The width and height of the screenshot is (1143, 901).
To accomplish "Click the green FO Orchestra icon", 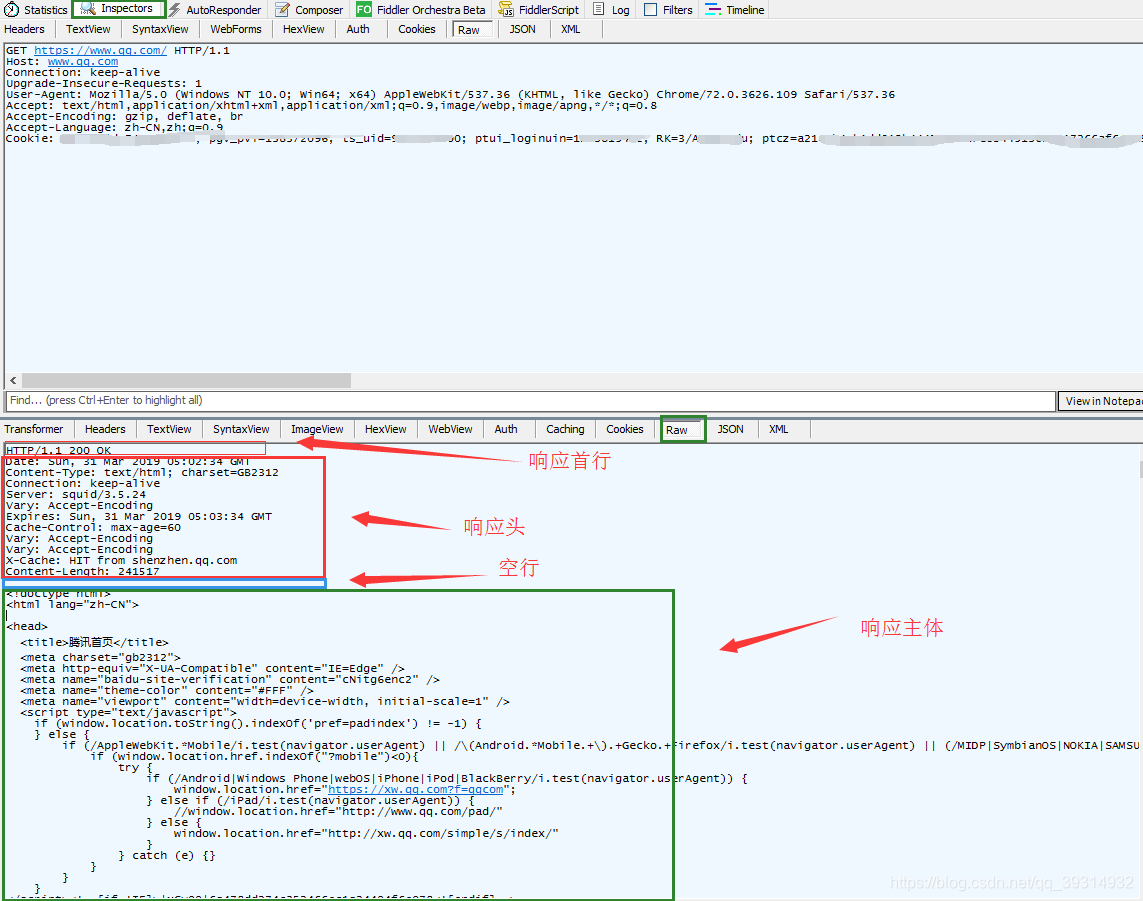I will [x=364, y=9].
